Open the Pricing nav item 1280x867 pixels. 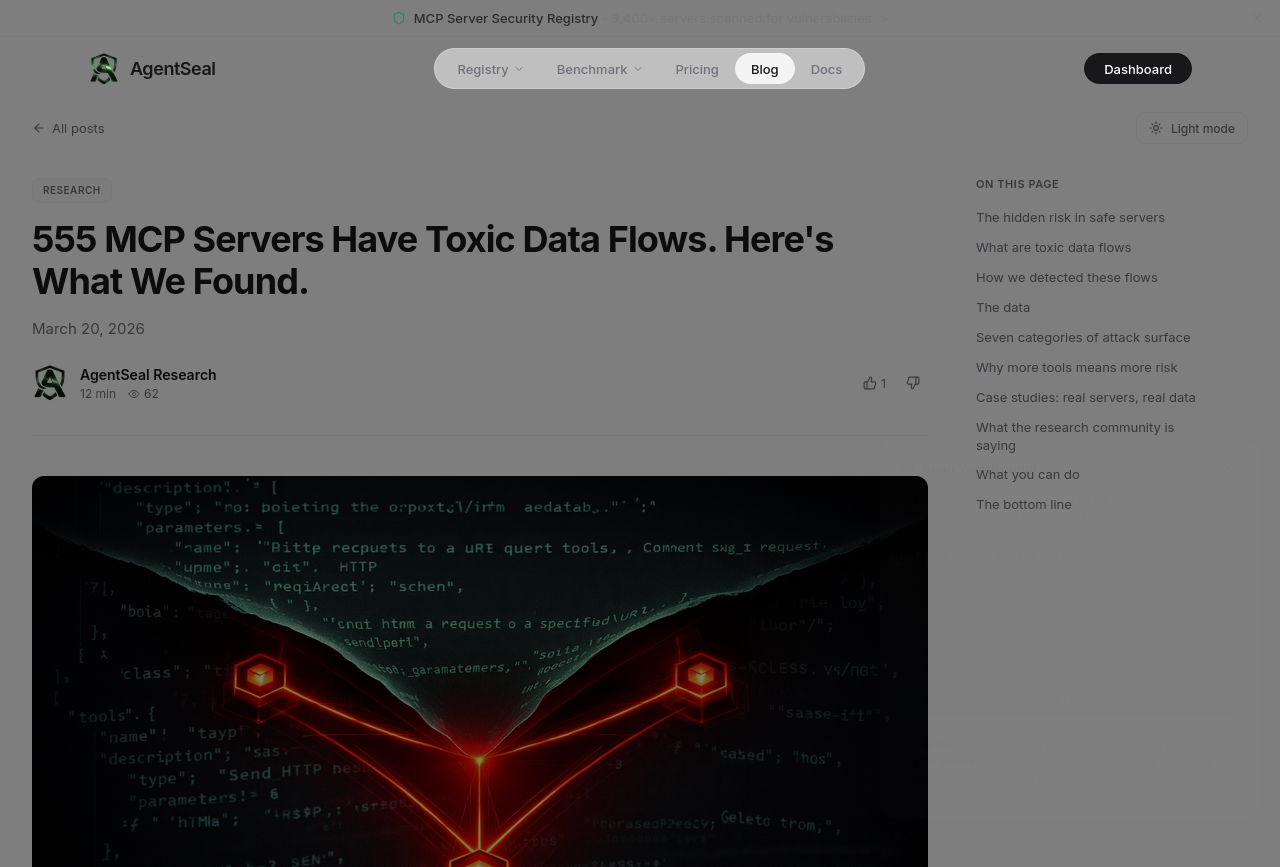(696, 69)
